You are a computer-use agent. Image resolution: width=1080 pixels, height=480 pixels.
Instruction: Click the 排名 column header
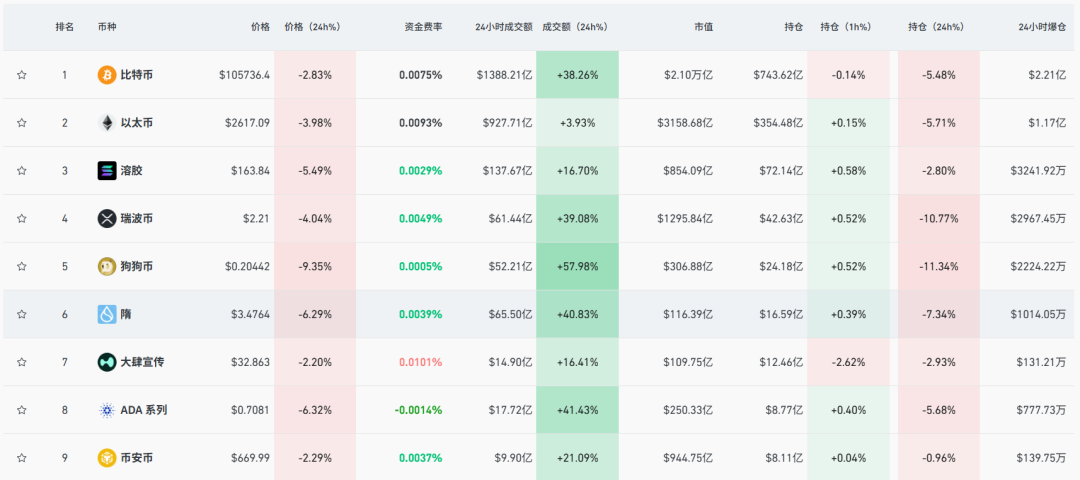pyautogui.click(x=65, y=27)
